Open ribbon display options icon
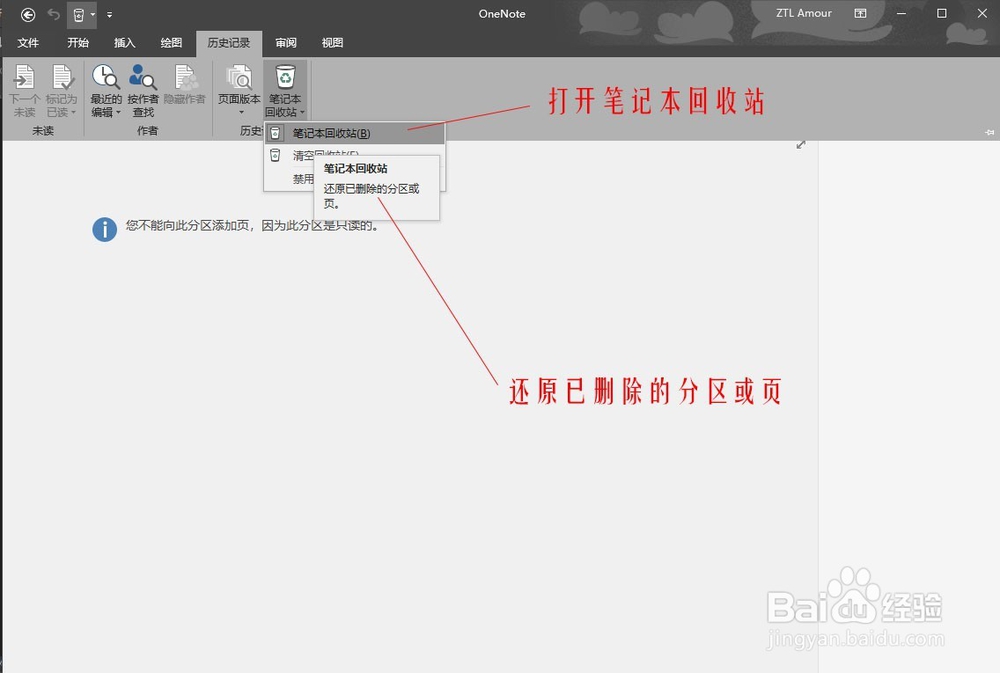 (860, 13)
